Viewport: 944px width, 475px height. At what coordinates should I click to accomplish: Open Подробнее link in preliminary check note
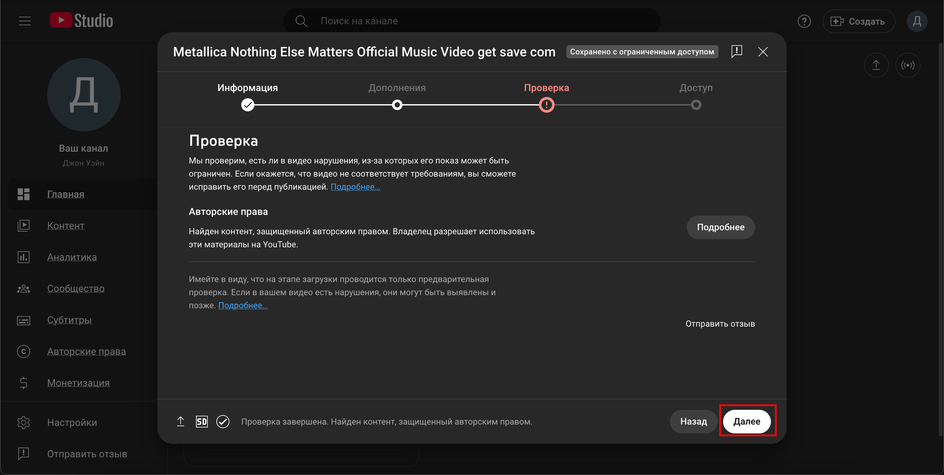243,305
